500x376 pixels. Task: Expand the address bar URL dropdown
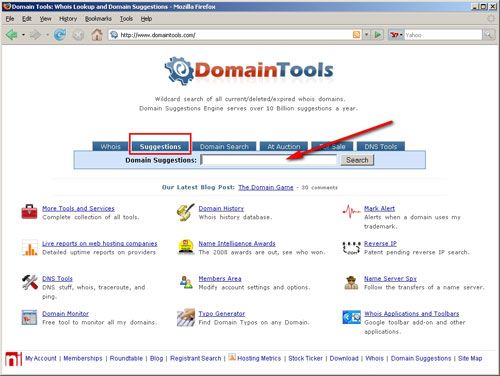tap(367, 35)
